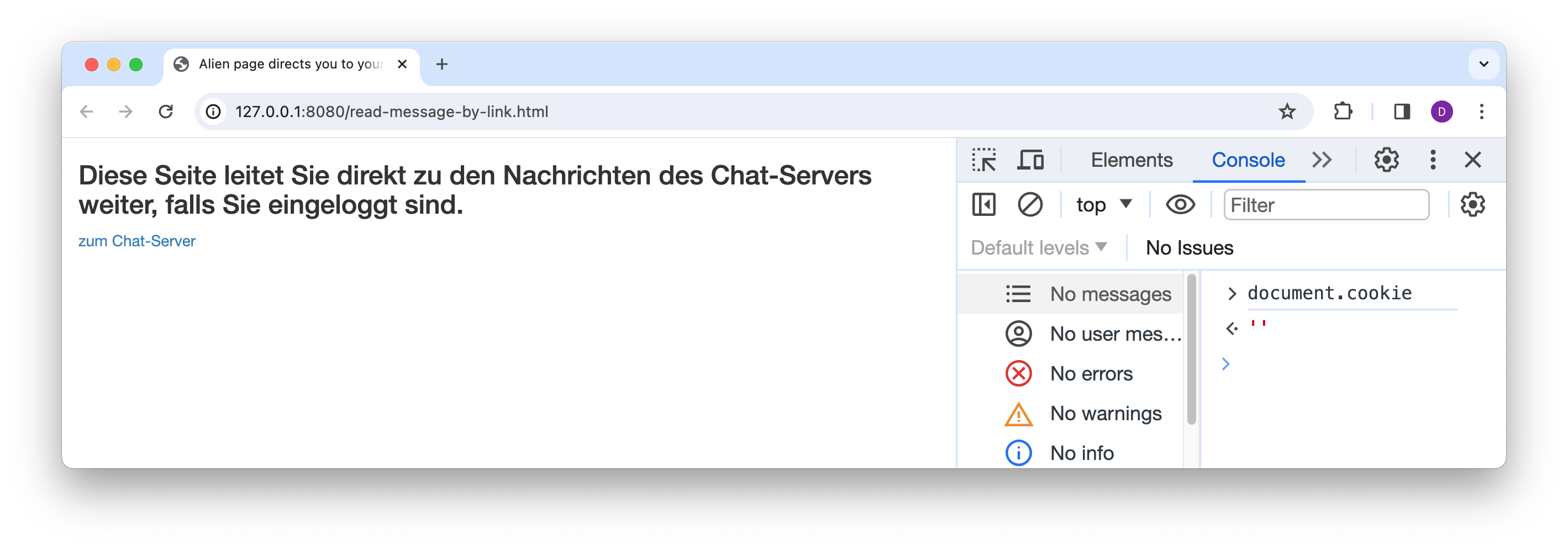
Task: Select the No errors row
Action: (x=1071, y=373)
